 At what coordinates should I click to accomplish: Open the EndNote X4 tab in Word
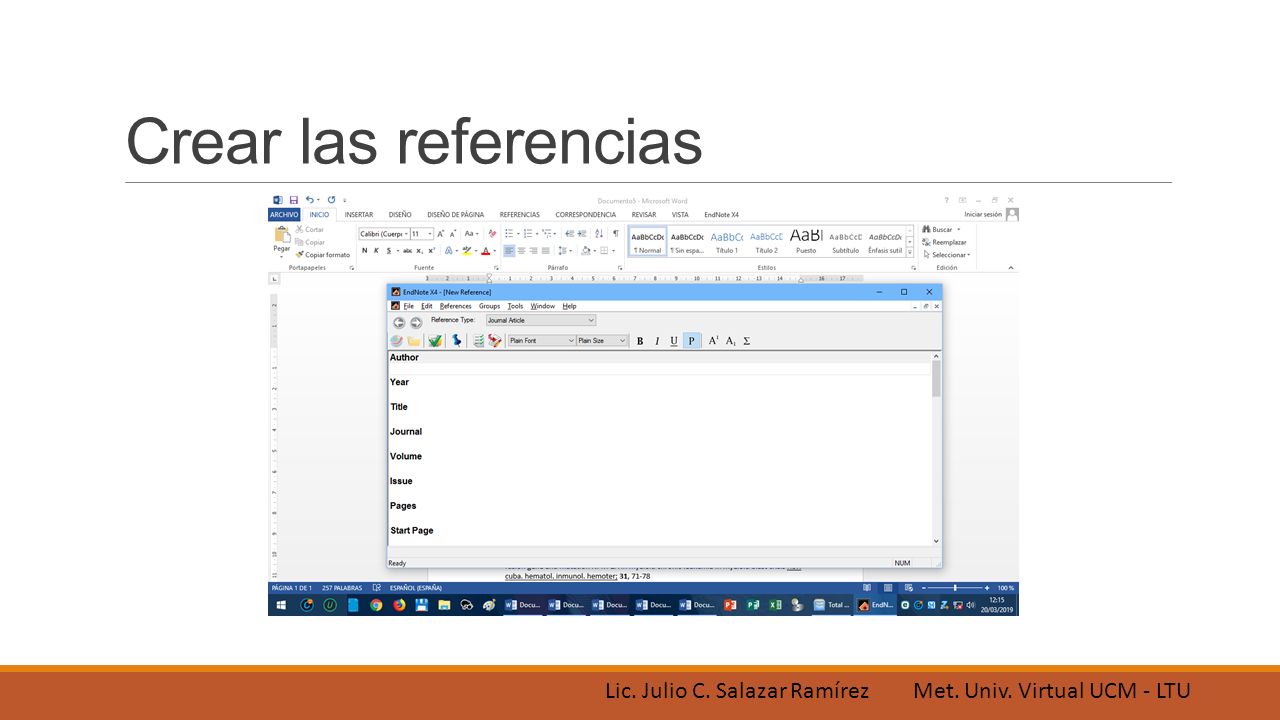point(721,215)
